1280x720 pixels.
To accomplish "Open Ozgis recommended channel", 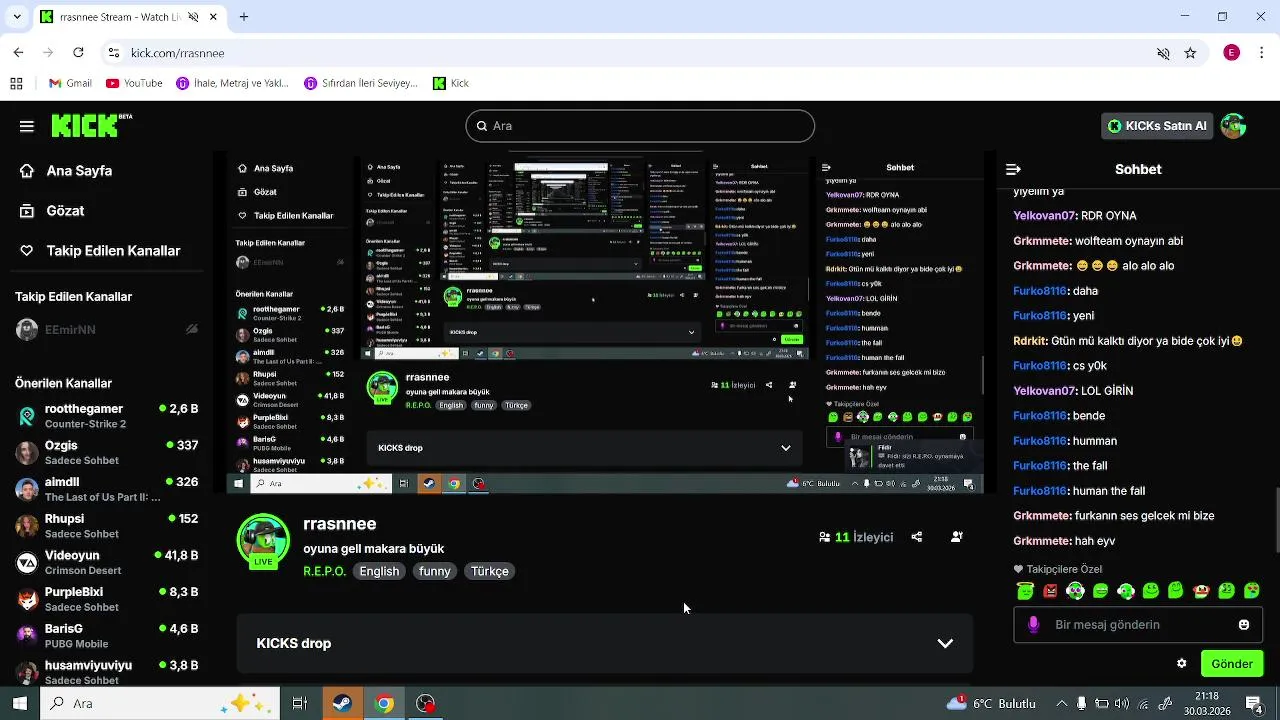I will pos(107,452).
